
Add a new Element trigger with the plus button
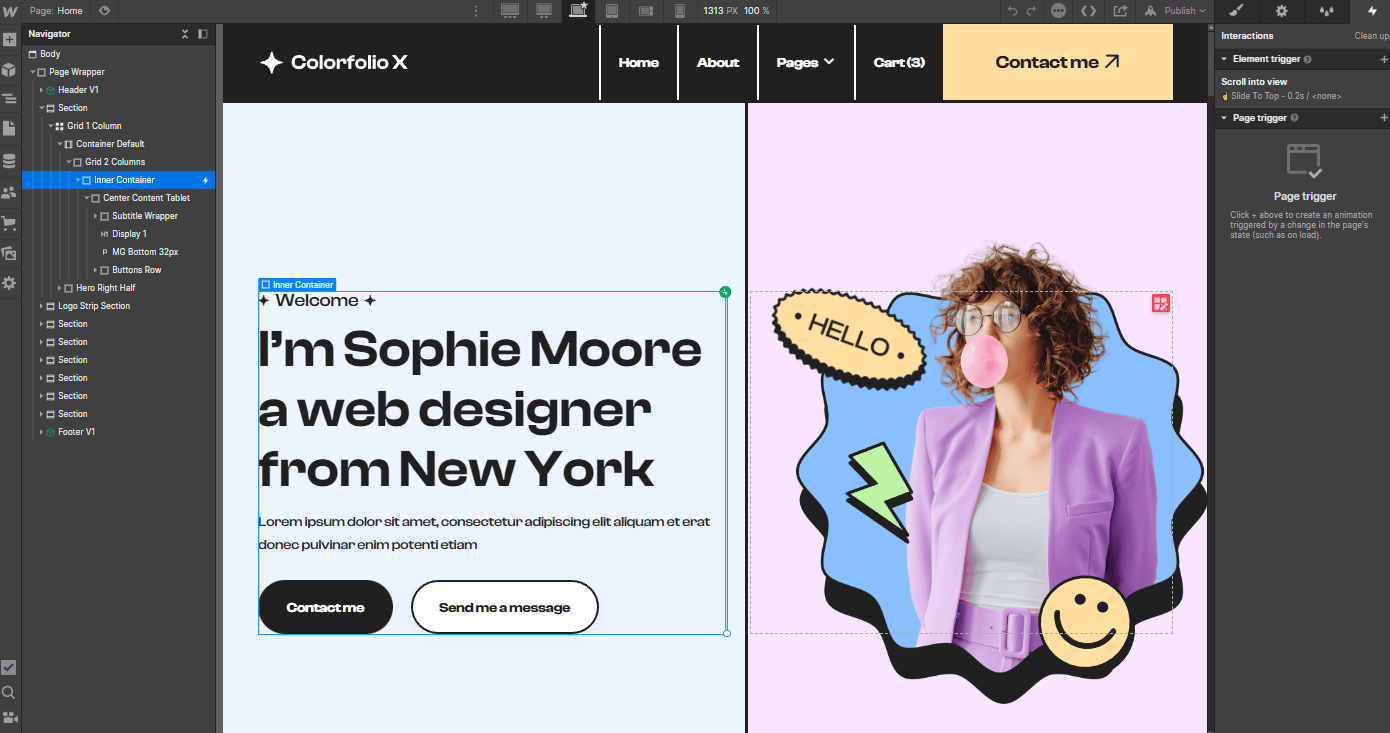1382,58
